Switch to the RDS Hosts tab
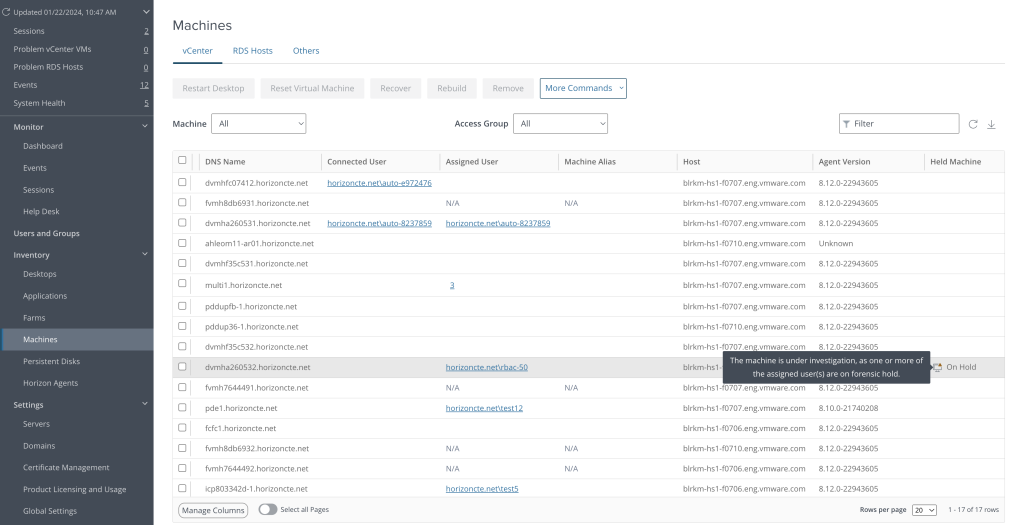Viewport: 1024px width, 525px height. click(252, 50)
